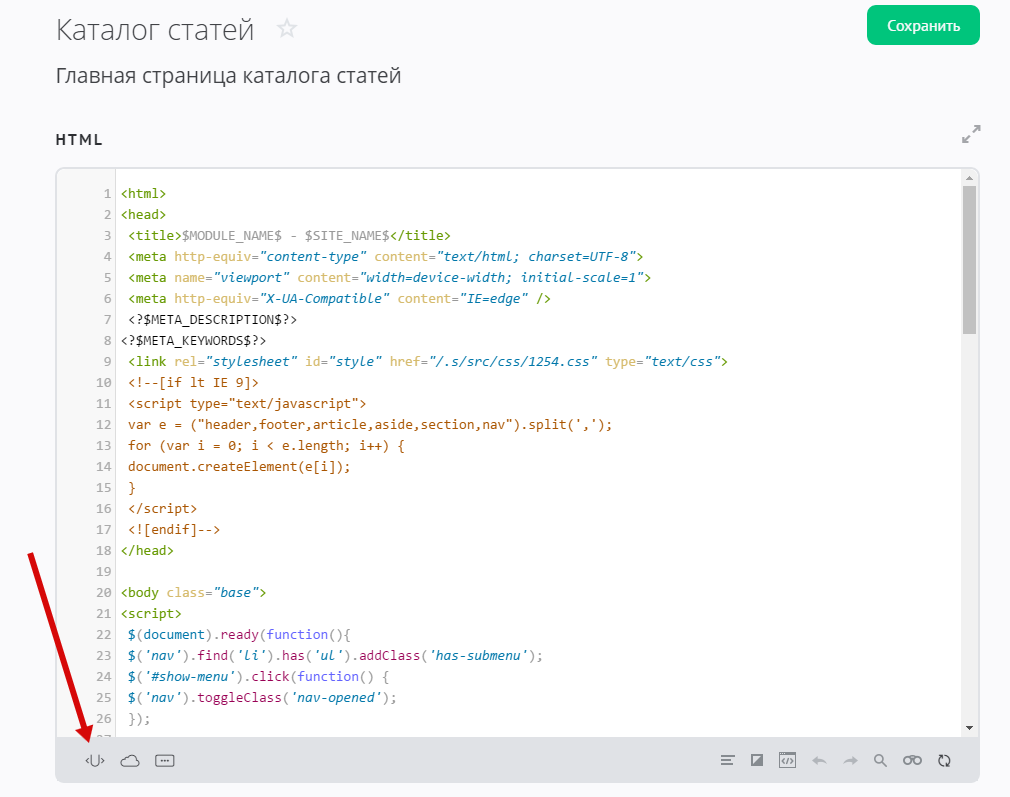The image size is (1010, 797).
Task: Click on the <title> tag code line
Action: pyautogui.click(x=288, y=236)
